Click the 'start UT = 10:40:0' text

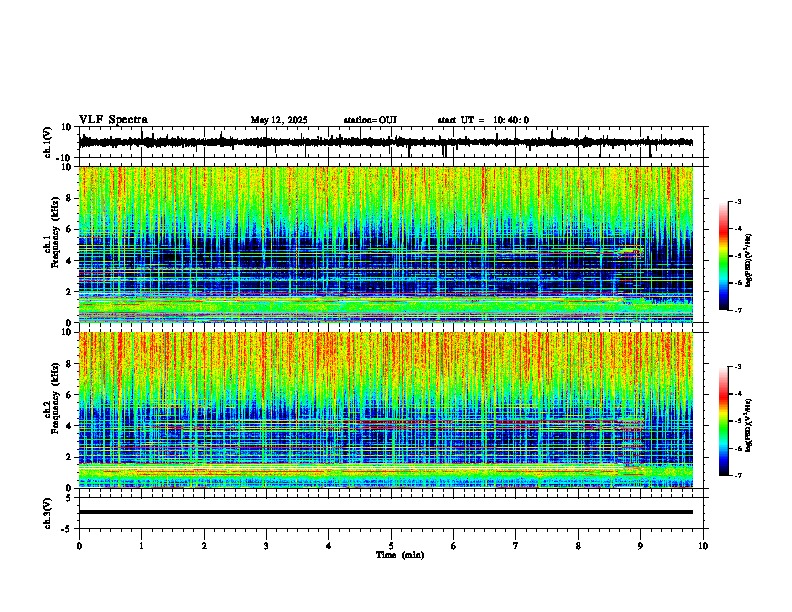click(x=483, y=120)
